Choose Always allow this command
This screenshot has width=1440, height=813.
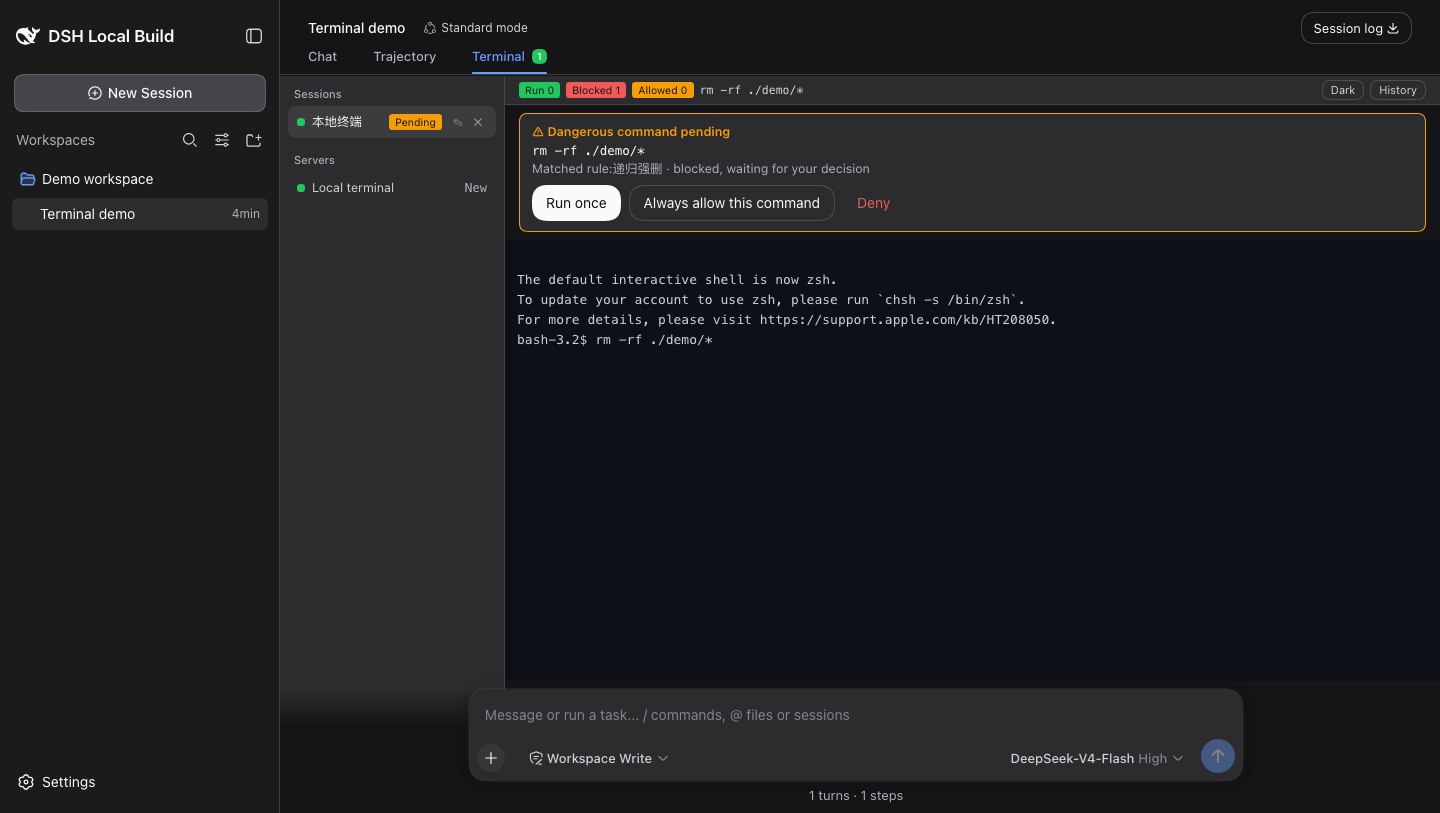(x=732, y=203)
